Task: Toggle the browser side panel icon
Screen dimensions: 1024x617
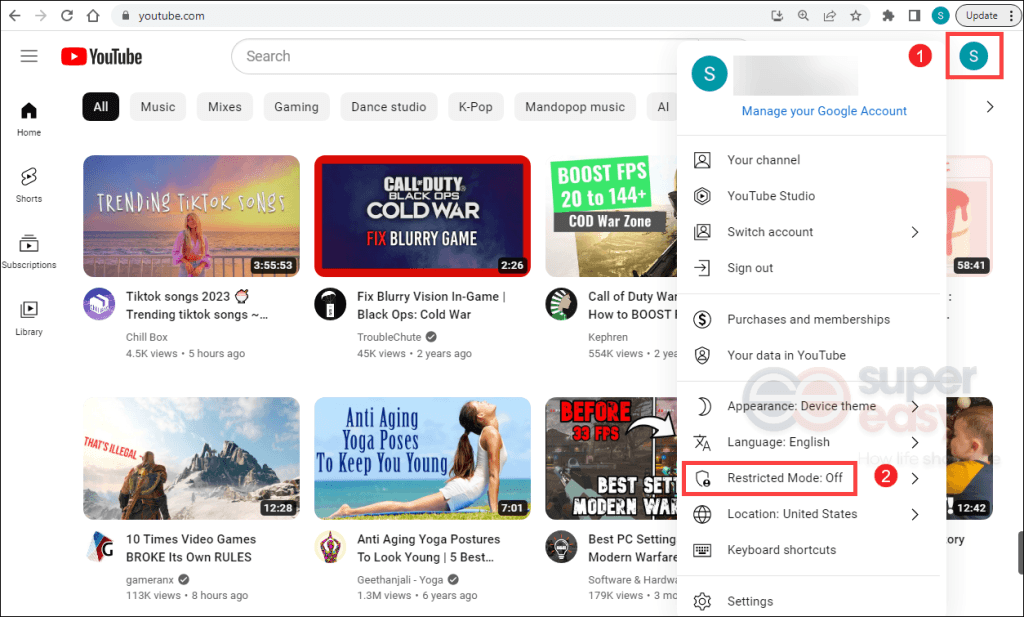Action: pyautogui.click(x=914, y=16)
